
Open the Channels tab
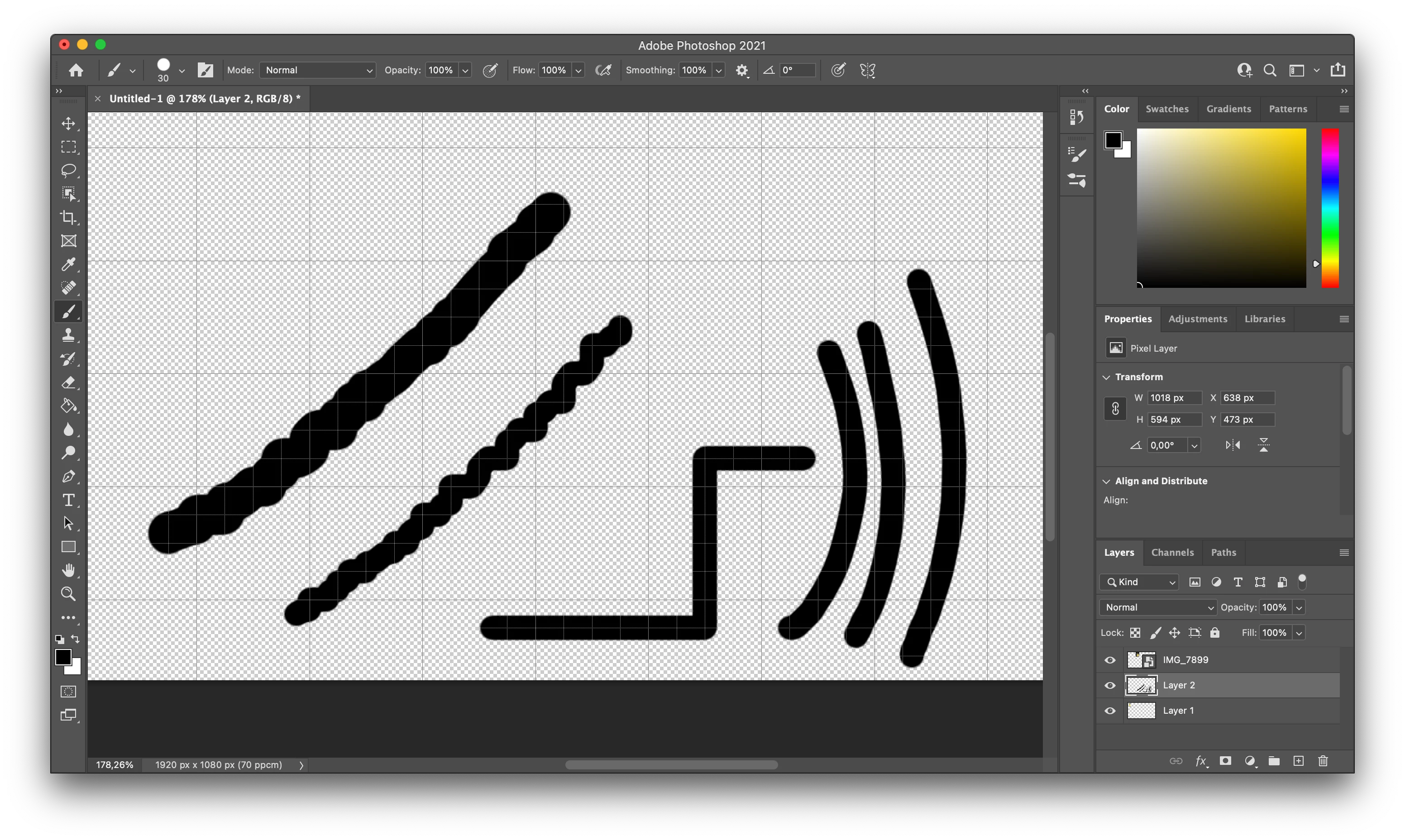[1172, 553]
